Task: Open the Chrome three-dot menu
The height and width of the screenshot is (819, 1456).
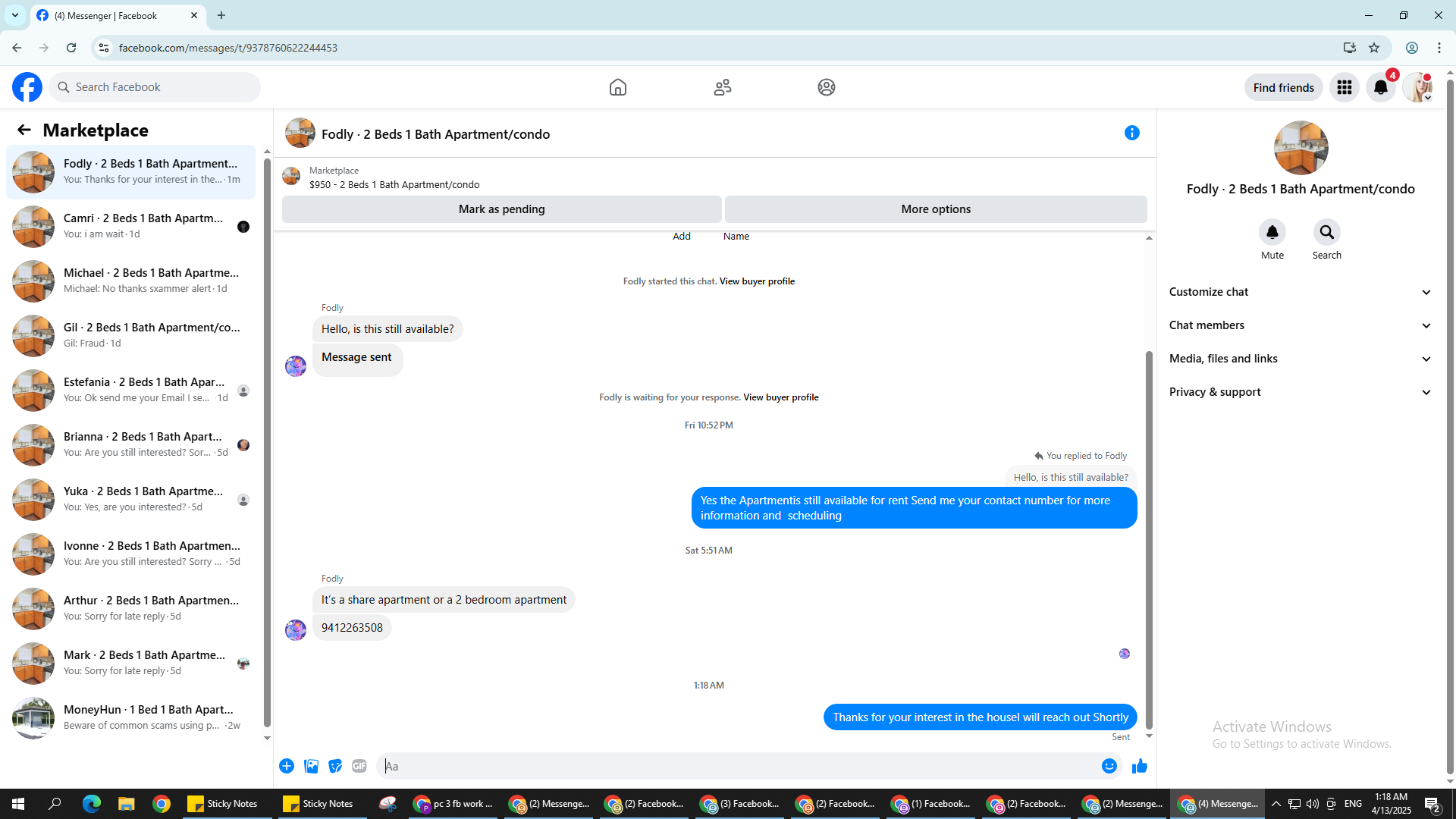Action: pos(1439,48)
